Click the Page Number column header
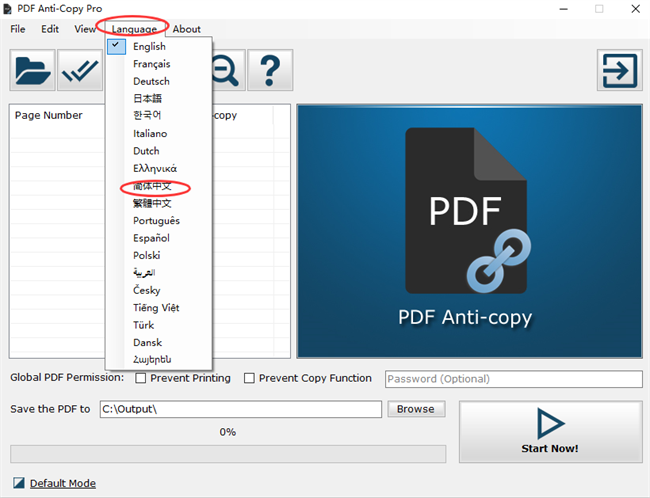 pos(49,115)
